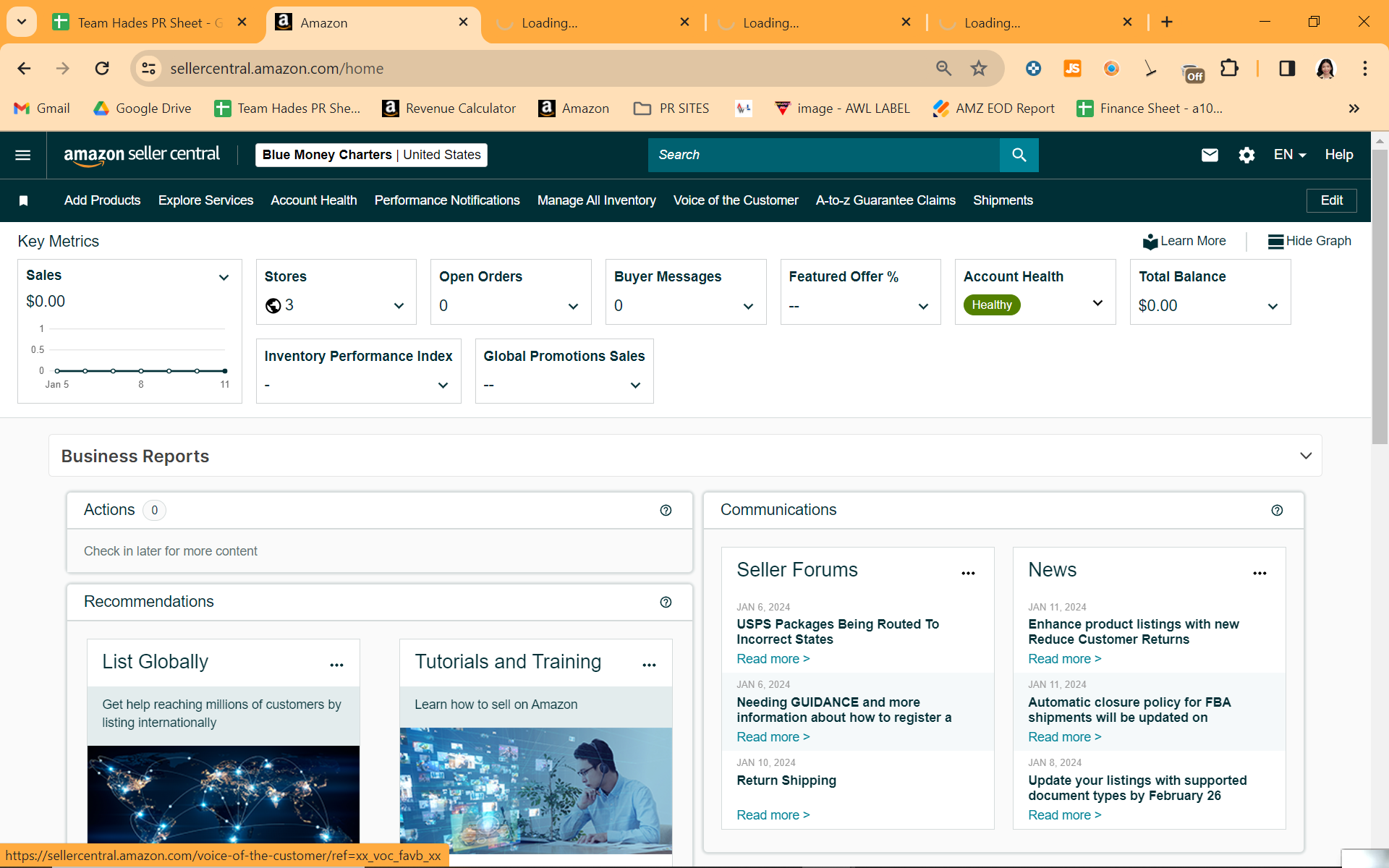Screen dimensions: 1389x868
Task: Open the Seller Central hamburger menu
Action: 23,155
